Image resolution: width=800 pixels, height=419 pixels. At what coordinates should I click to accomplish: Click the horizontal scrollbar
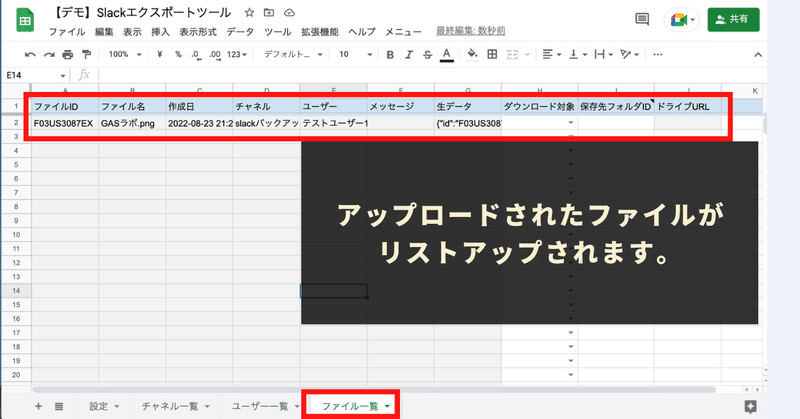click(x=373, y=389)
